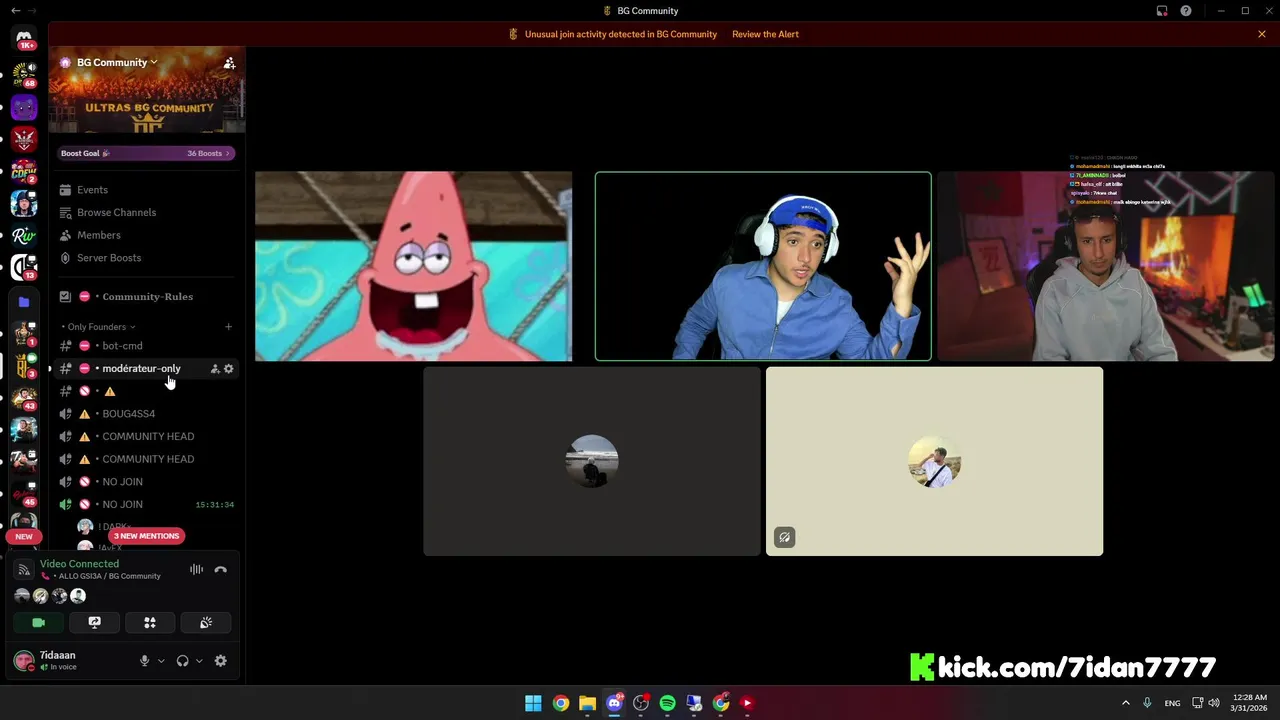Open Server Boosts
Viewport: 1280px width, 720px height.
[x=108, y=258]
